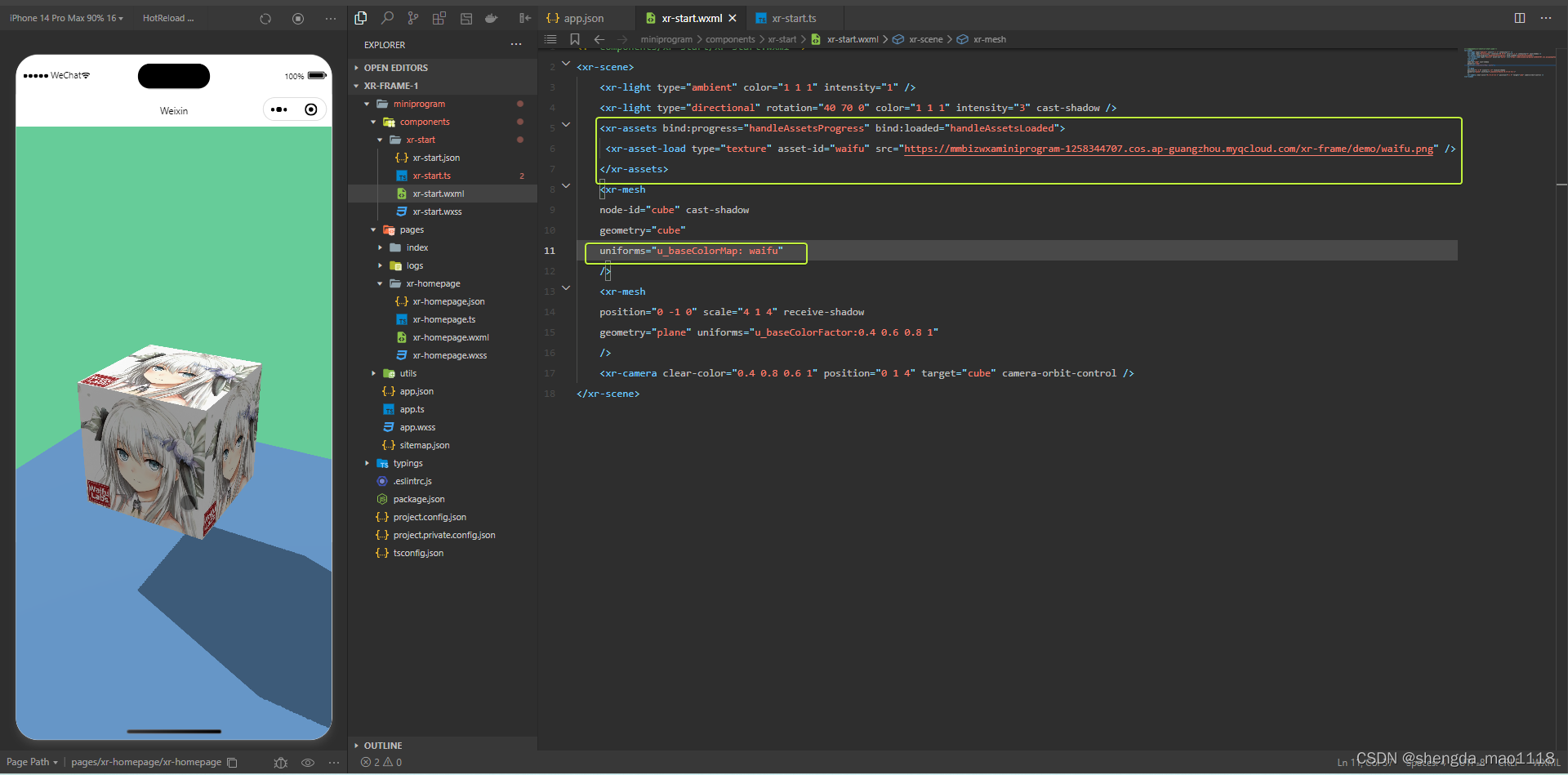Screen dimensions: 1568x775
Task: Click the pages/xr-homepage/xr-homepage path text
Action: [x=146, y=762]
